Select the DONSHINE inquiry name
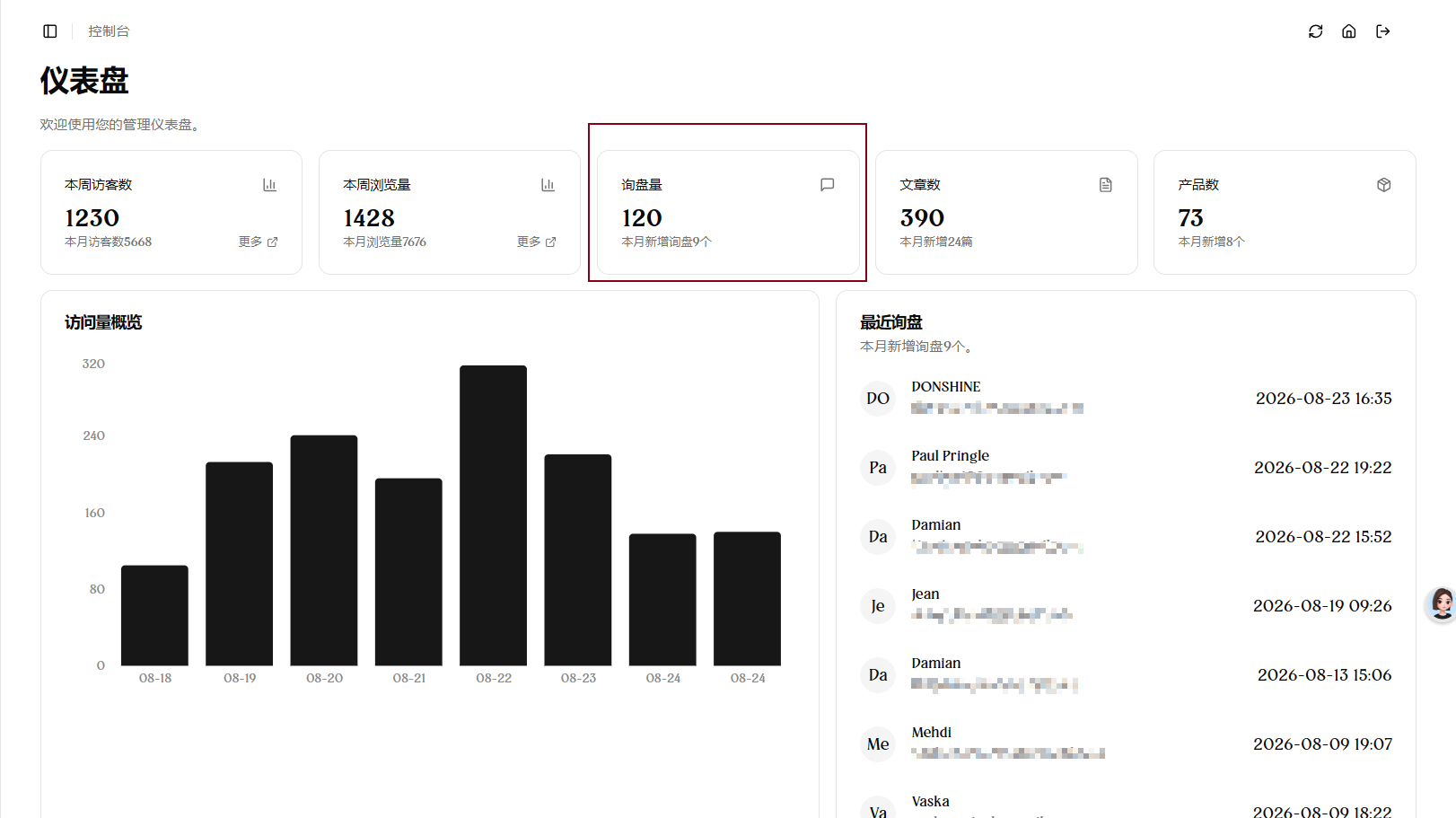Image resolution: width=1456 pixels, height=818 pixels. pyautogui.click(x=946, y=387)
